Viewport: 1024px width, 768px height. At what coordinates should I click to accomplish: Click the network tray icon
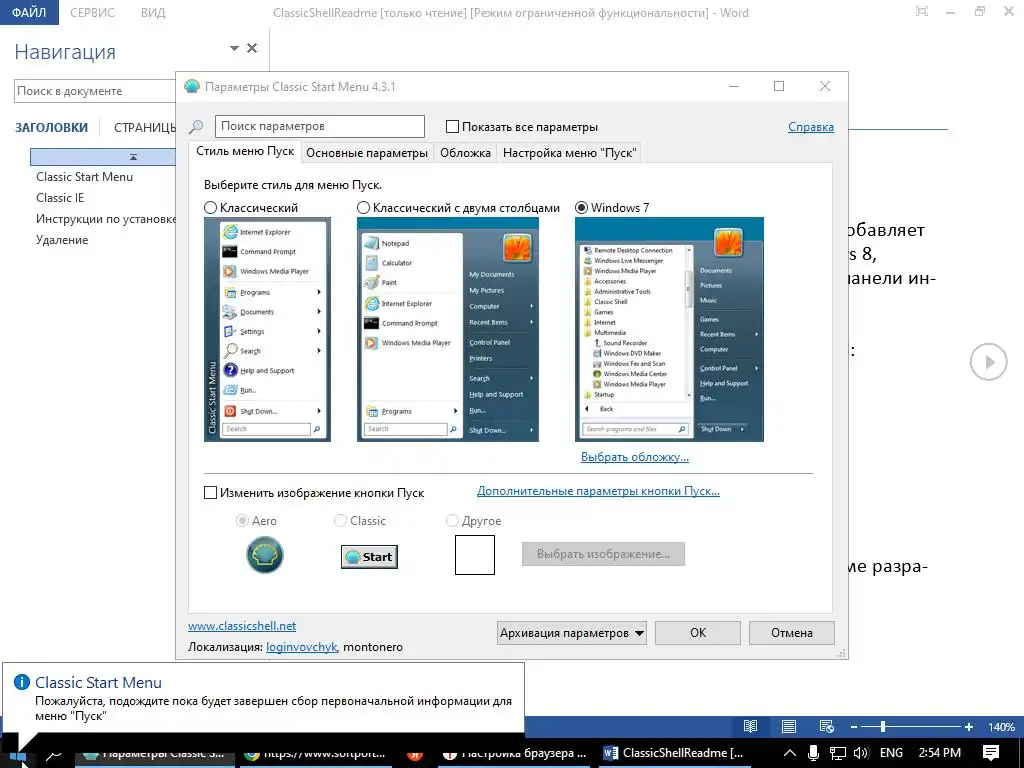pos(837,753)
